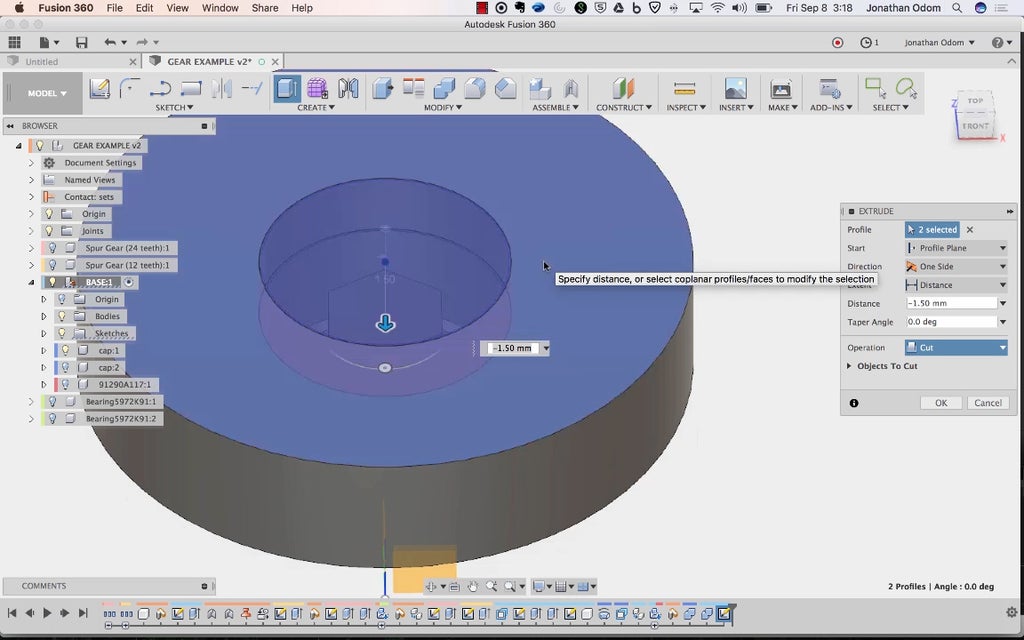Open the data panel grid icon
1024x640 pixels.
[14, 43]
